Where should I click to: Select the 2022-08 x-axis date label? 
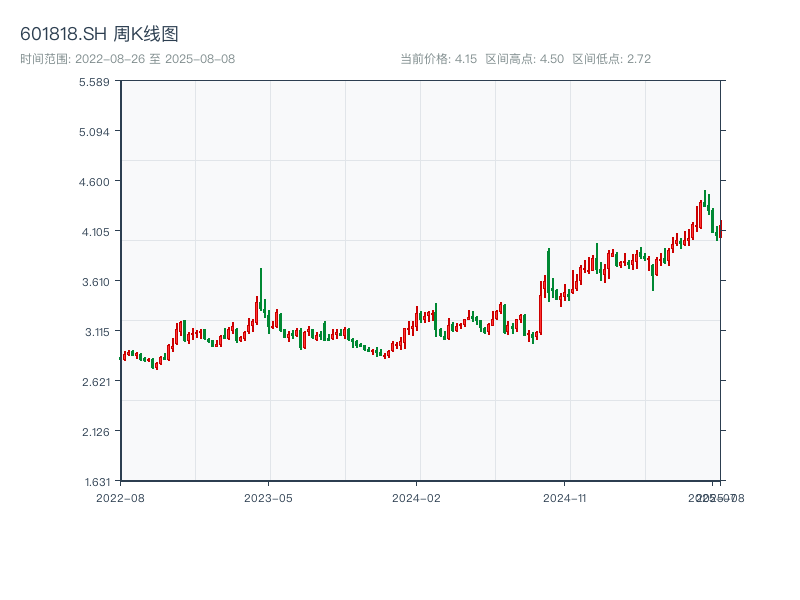click(120, 497)
